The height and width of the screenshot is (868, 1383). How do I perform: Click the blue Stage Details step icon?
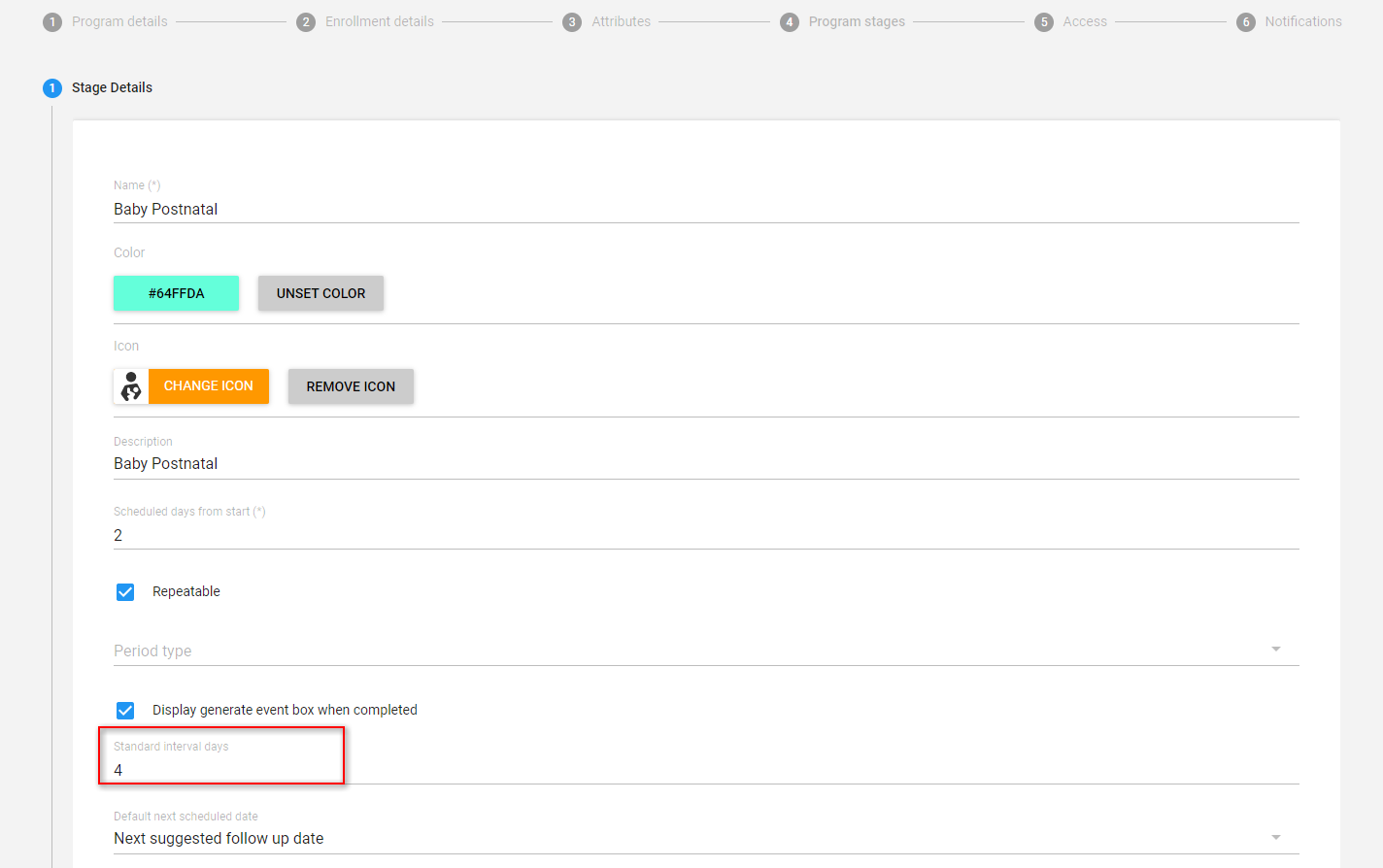[x=52, y=88]
